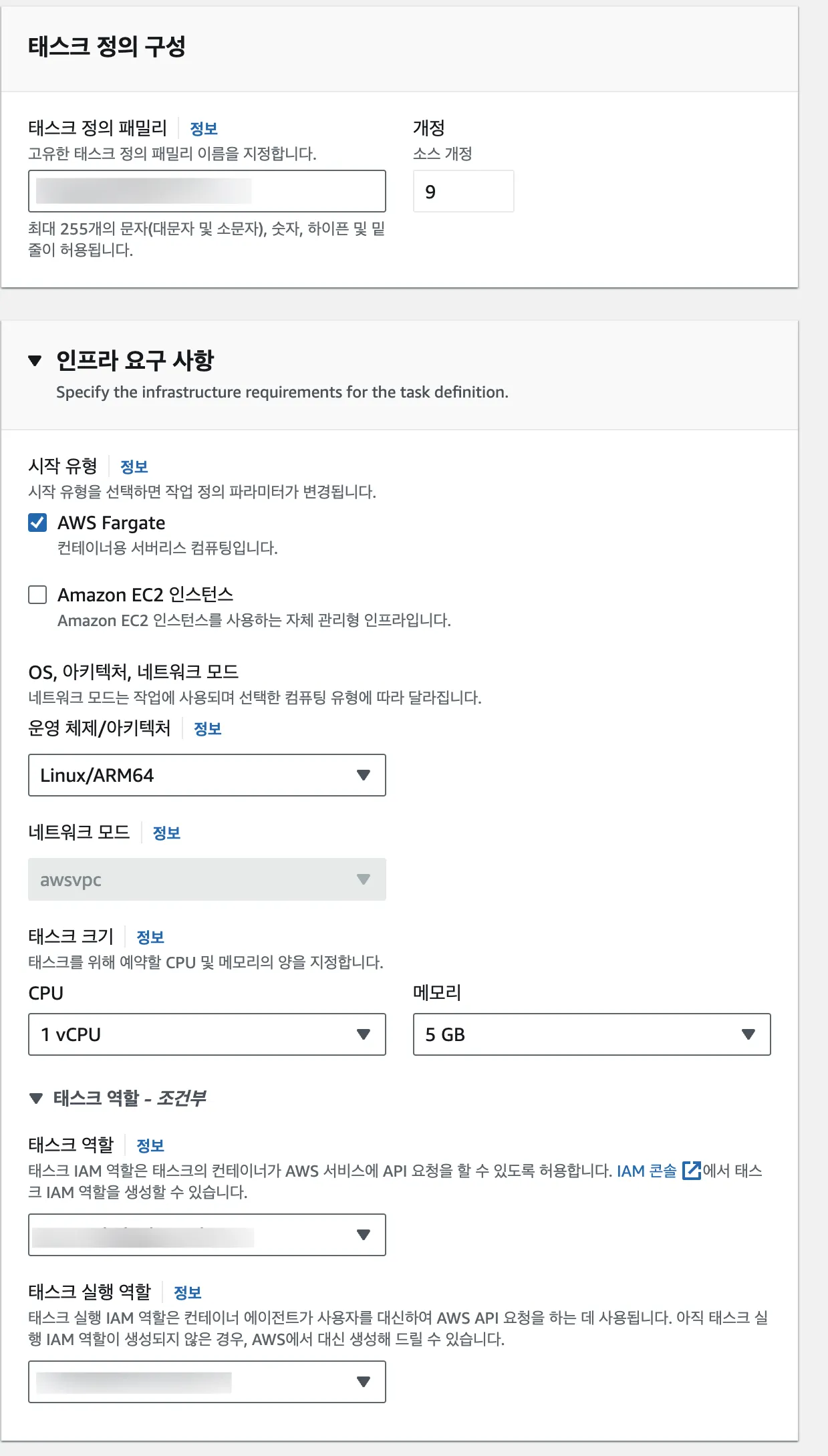Click the 태스크 정의 패밀리 name input field
Screen dimensions: 828x1456
coord(206,191)
